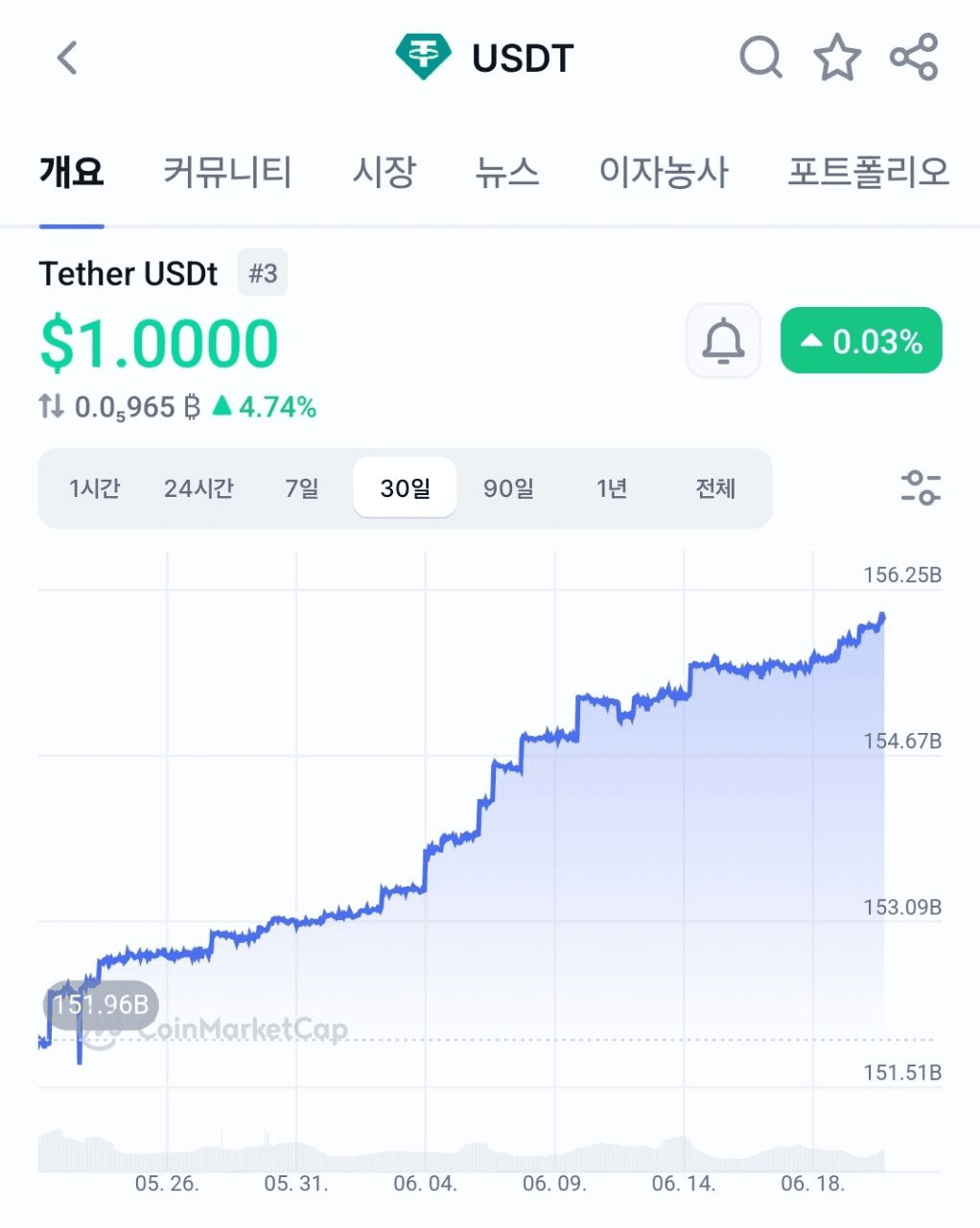Open chart settings sliders icon
The height and width of the screenshot is (1228, 980).
[x=921, y=487]
